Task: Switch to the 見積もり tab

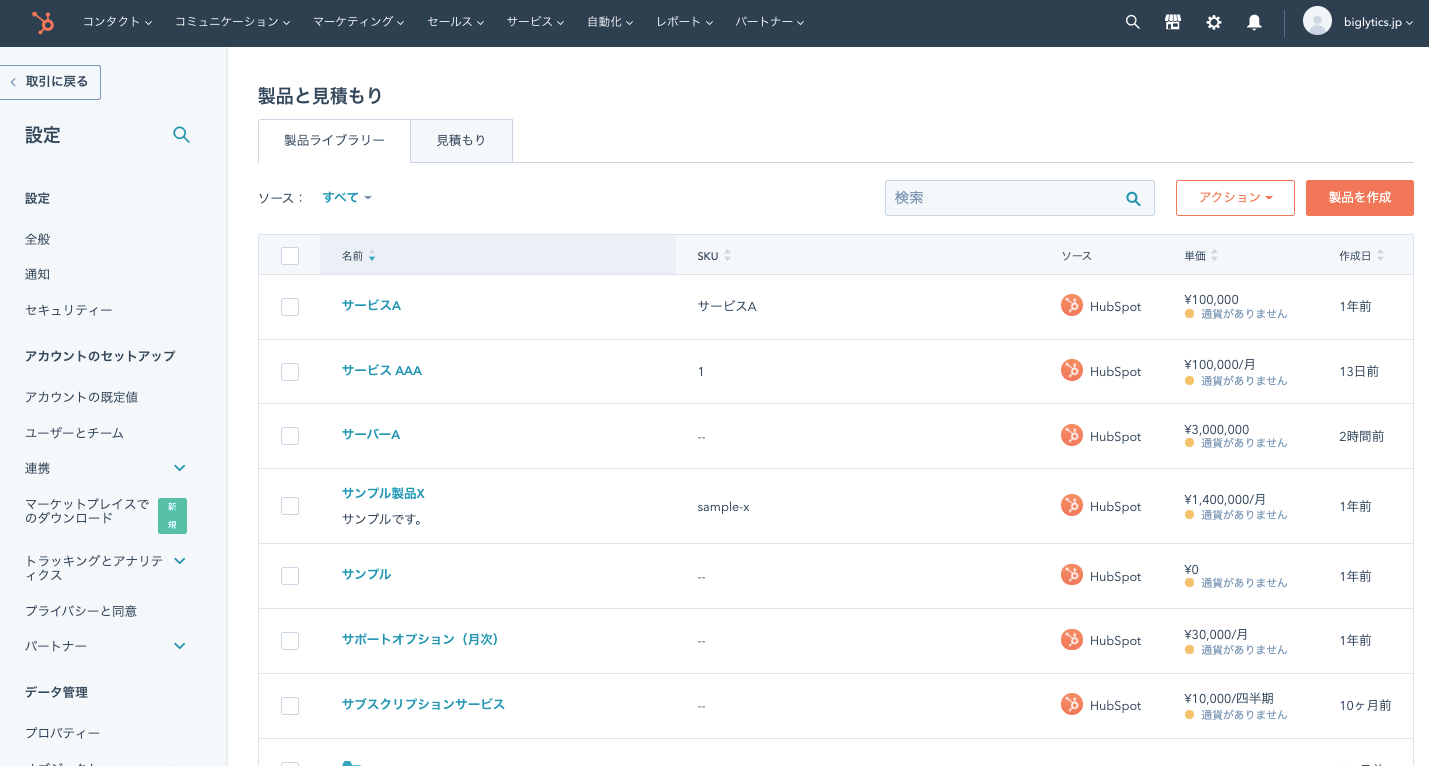Action: pyautogui.click(x=461, y=141)
